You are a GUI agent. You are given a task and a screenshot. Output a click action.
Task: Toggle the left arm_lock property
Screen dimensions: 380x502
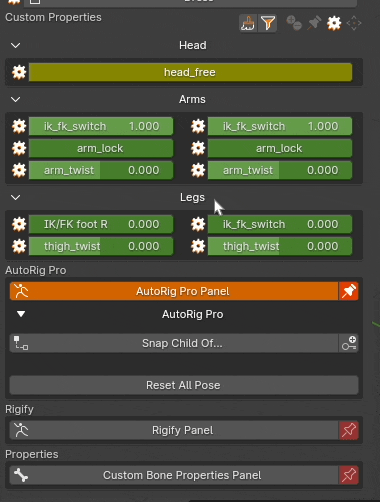pyautogui.click(x=101, y=148)
